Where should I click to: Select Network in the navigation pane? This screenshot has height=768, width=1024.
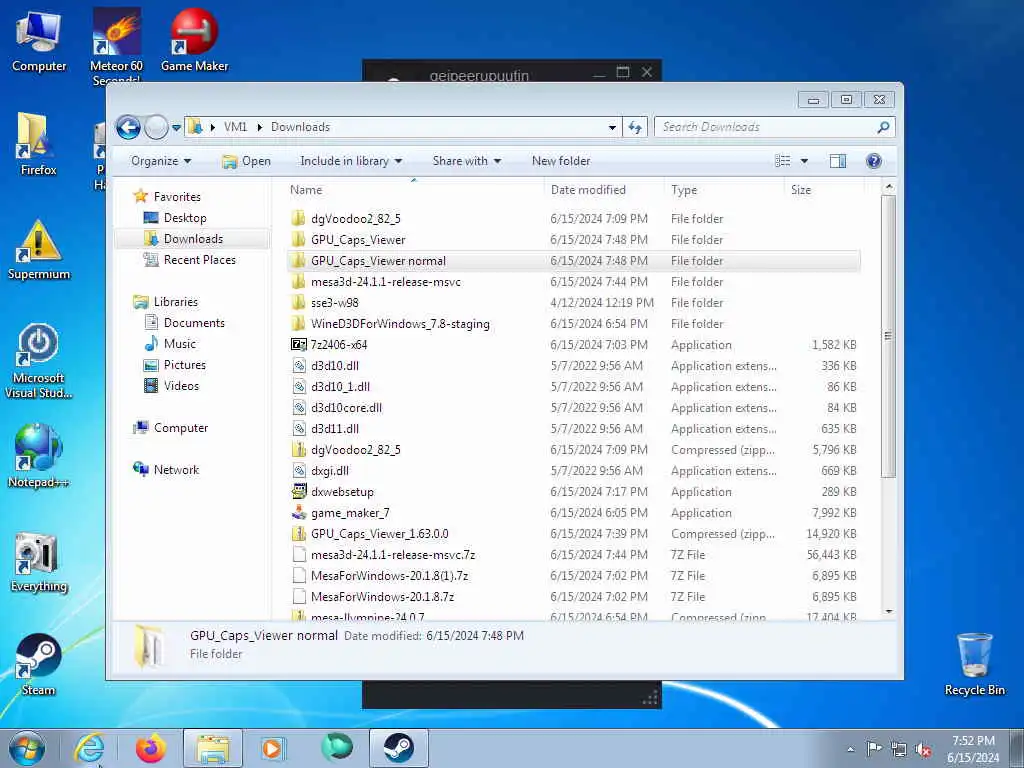tap(176, 470)
